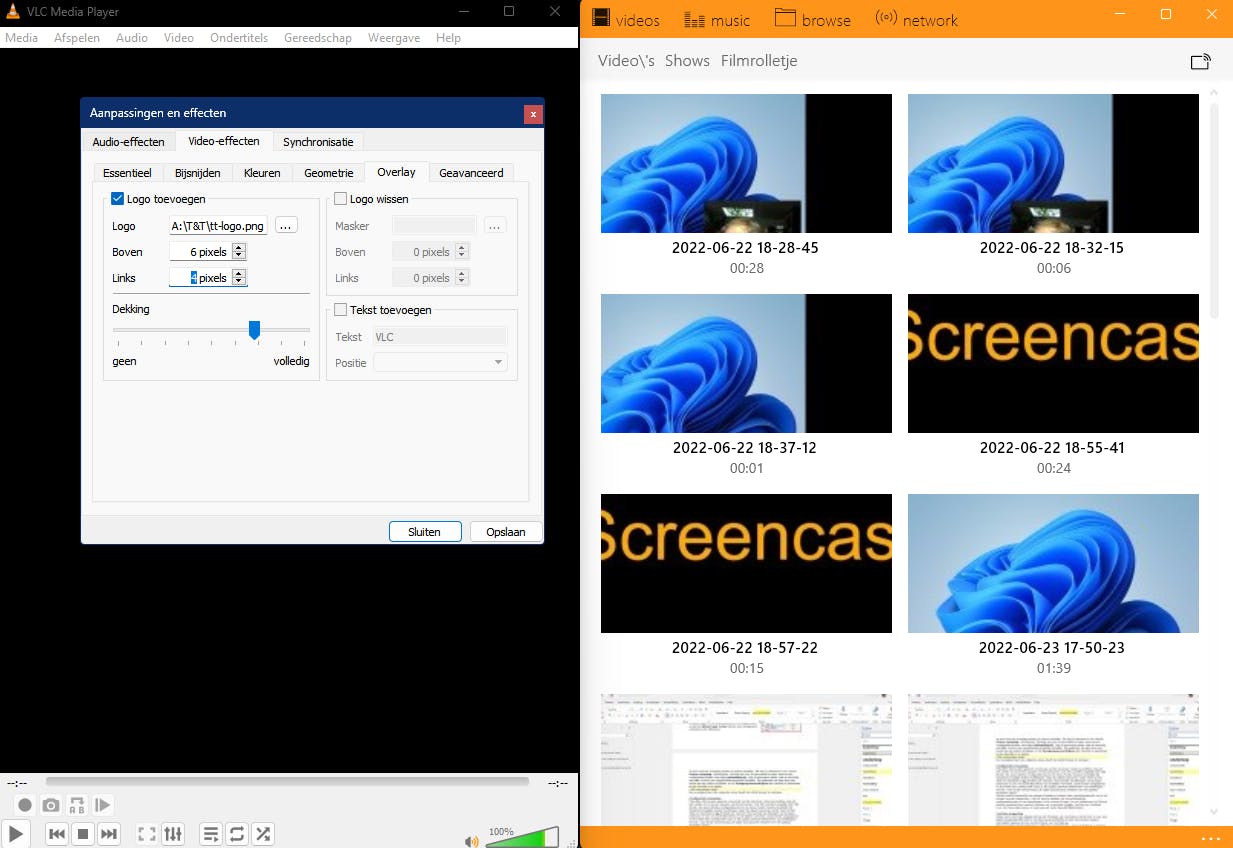The height and width of the screenshot is (848, 1233).
Task: Close the Aanpassingen en effecten dialog
Action: [533, 114]
